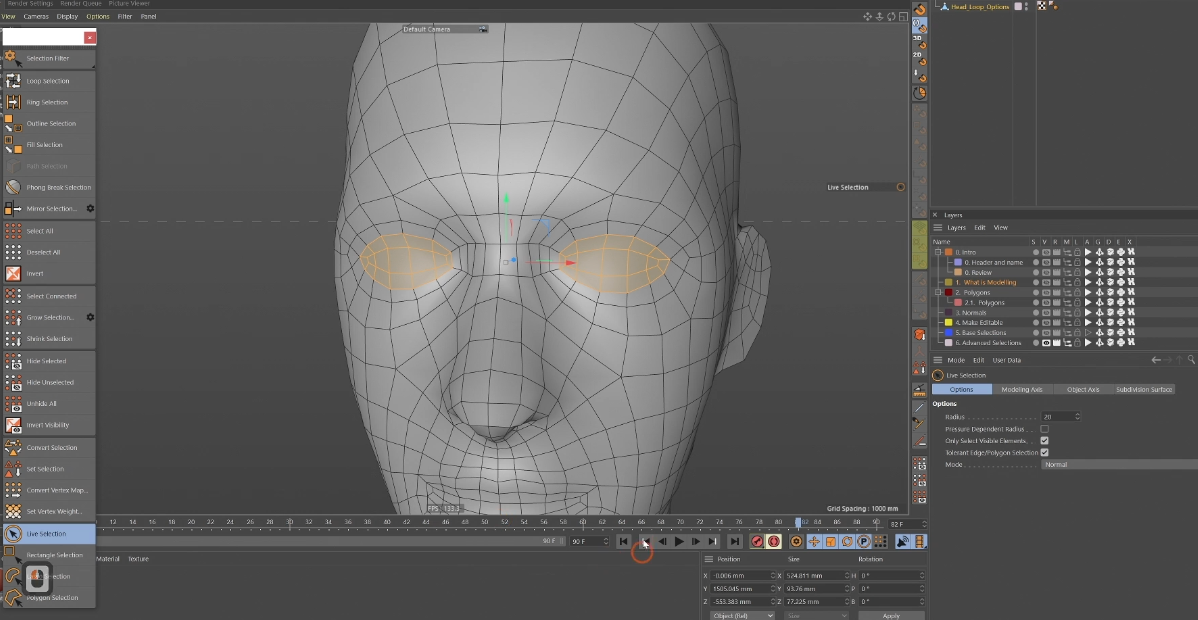1198x620 pixels.
Task: Toggle the timeline sound speaker icon
Action: point(902,541)
